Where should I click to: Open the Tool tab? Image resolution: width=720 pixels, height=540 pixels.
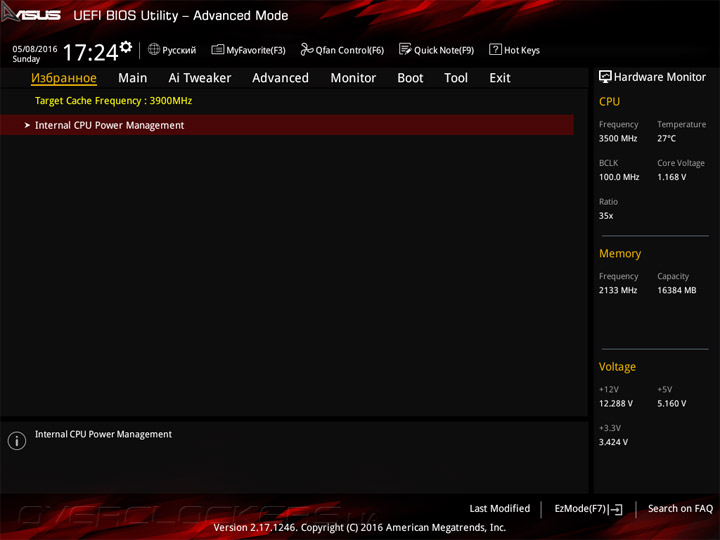[456, 78]
